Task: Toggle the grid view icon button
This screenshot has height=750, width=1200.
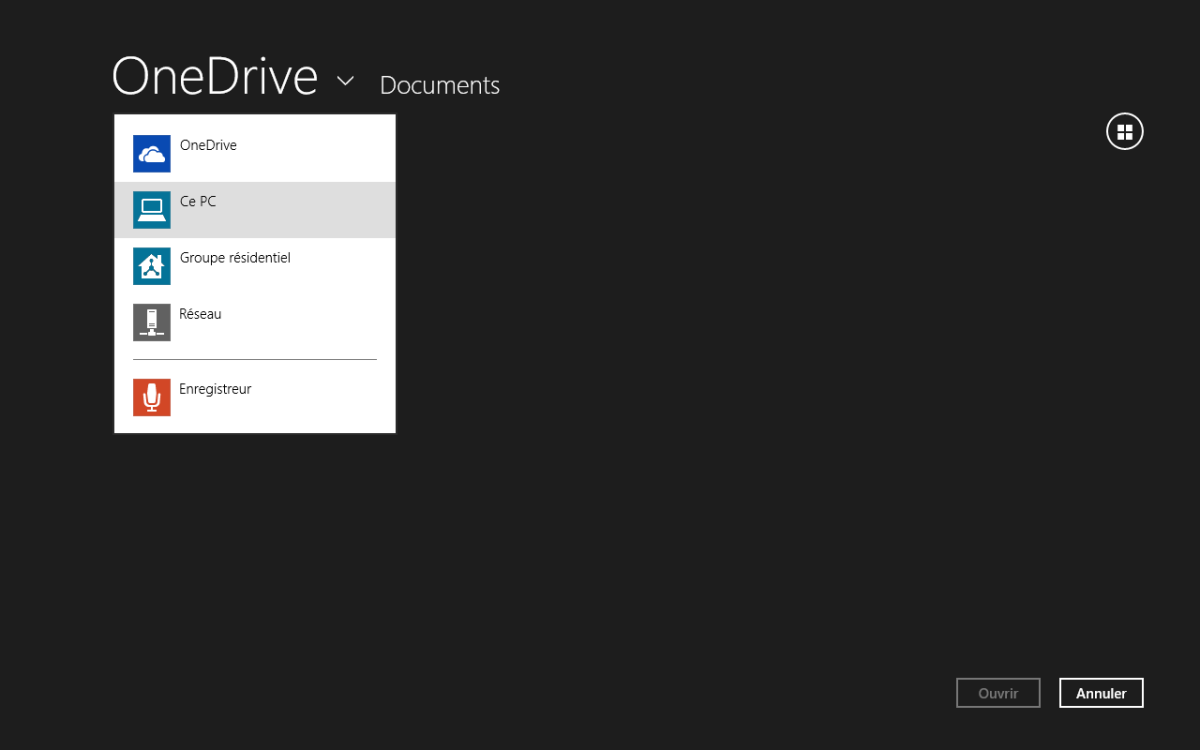Action: click(1124, 131)
